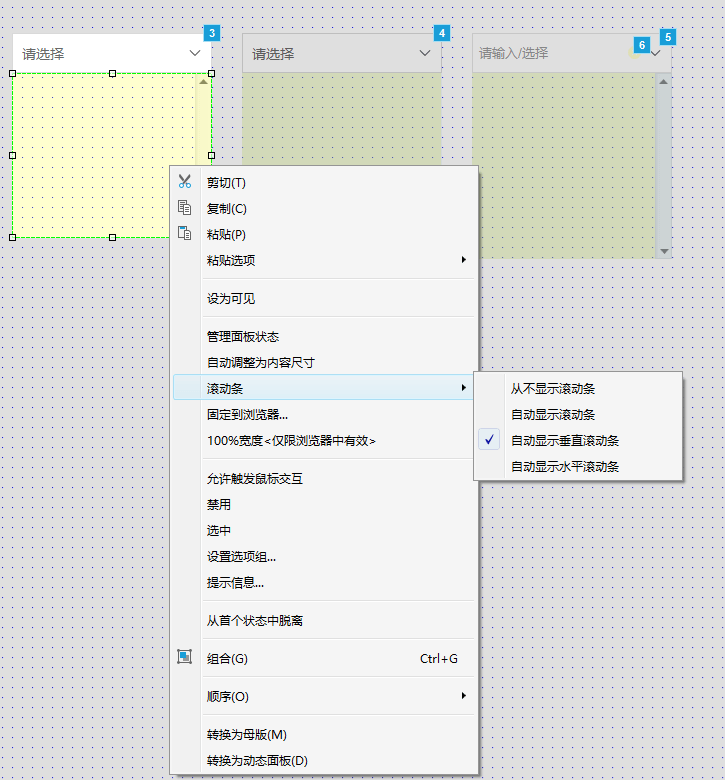This screenshot has width=725, height=780.
Task: Choose 100%宽度 browser-only entry
Action: [324, 440]
